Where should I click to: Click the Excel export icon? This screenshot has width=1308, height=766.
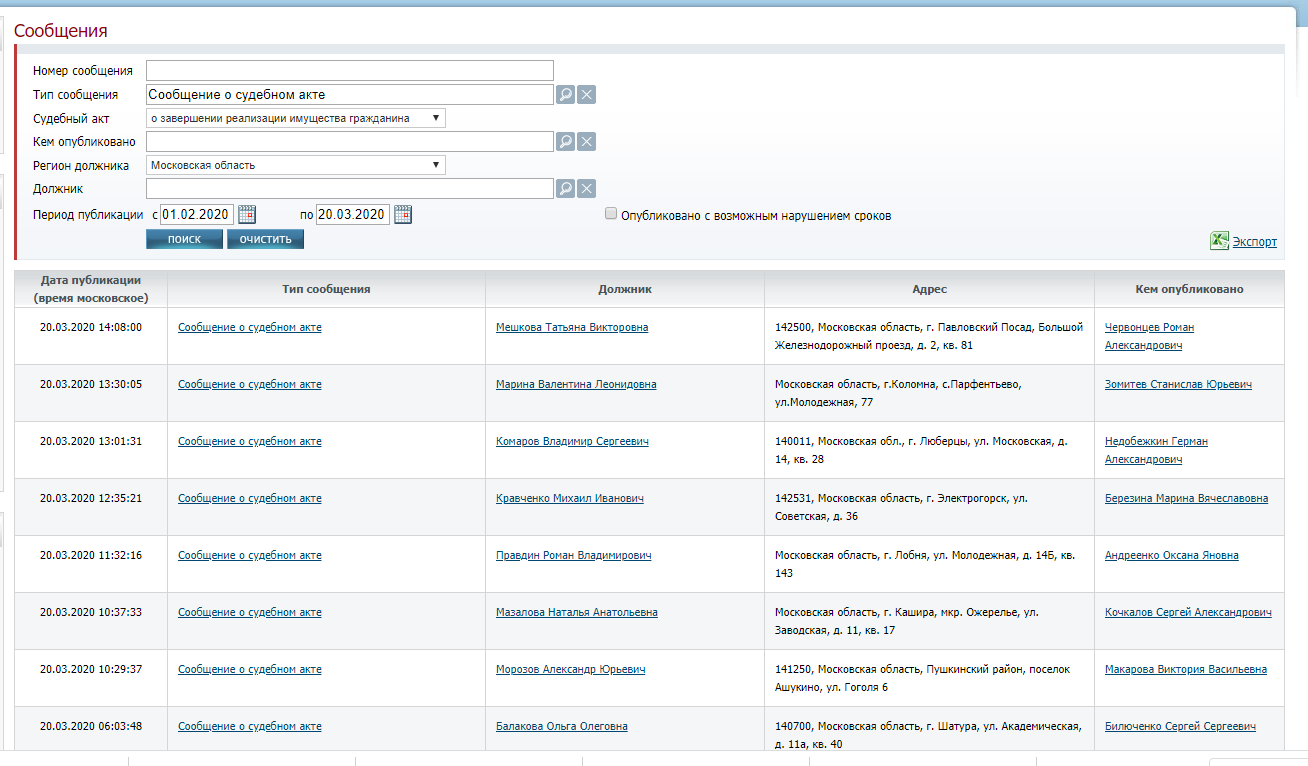point(1219,241)
